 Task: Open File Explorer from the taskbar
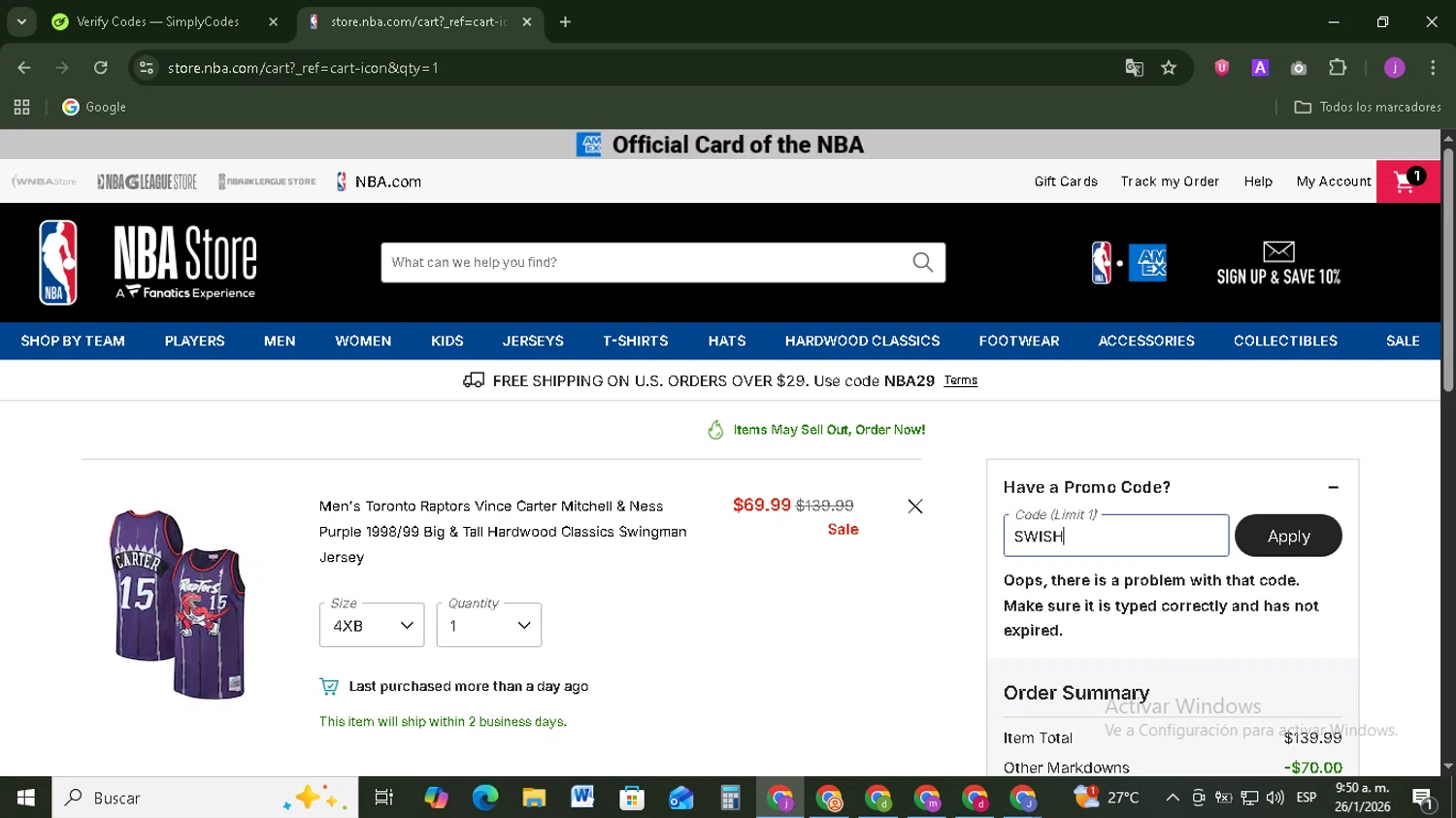pyautogui.click(x=534, y=798)
